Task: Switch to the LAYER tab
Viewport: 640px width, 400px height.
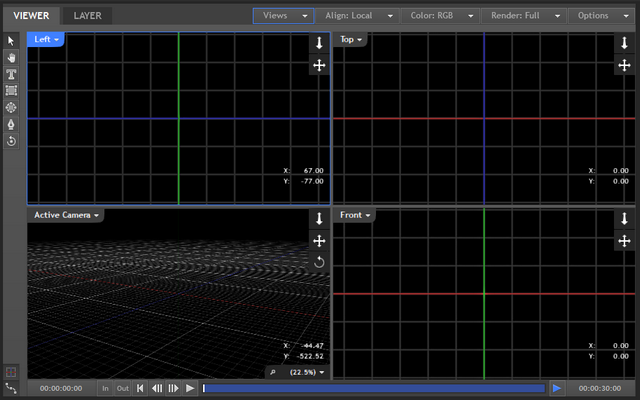Action: tap(87, 16)
